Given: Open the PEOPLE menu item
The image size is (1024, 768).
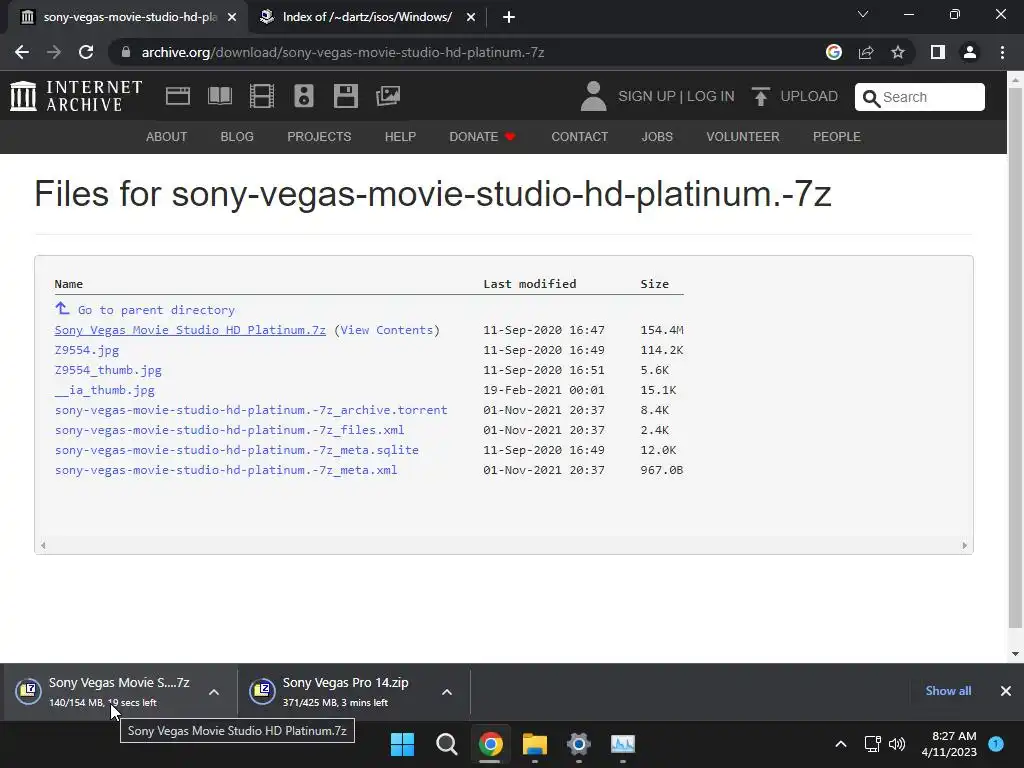Looking at the screenshot, I should click(x=837, y=136).
